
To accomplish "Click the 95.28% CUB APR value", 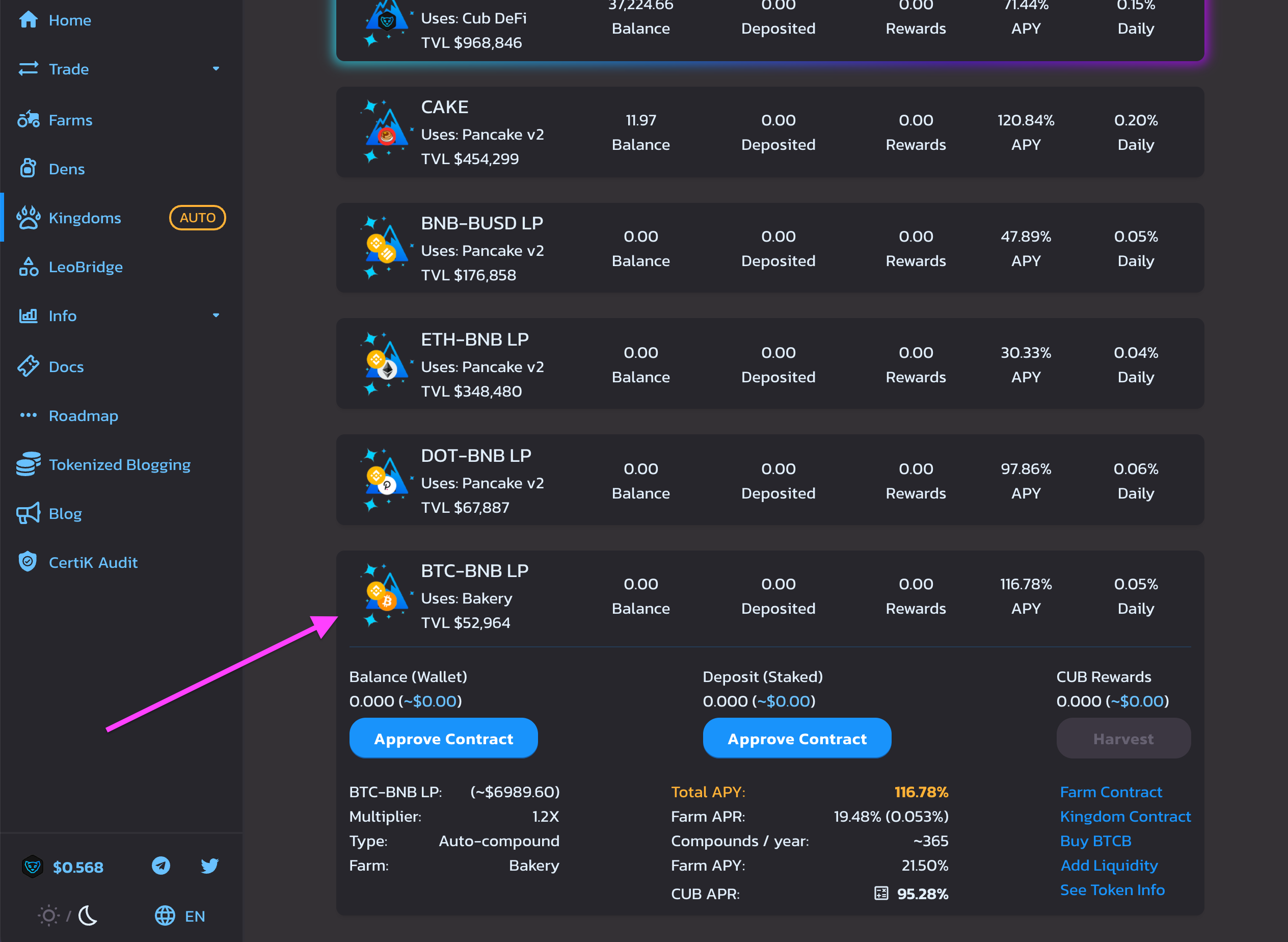I will tap(923, 894).
